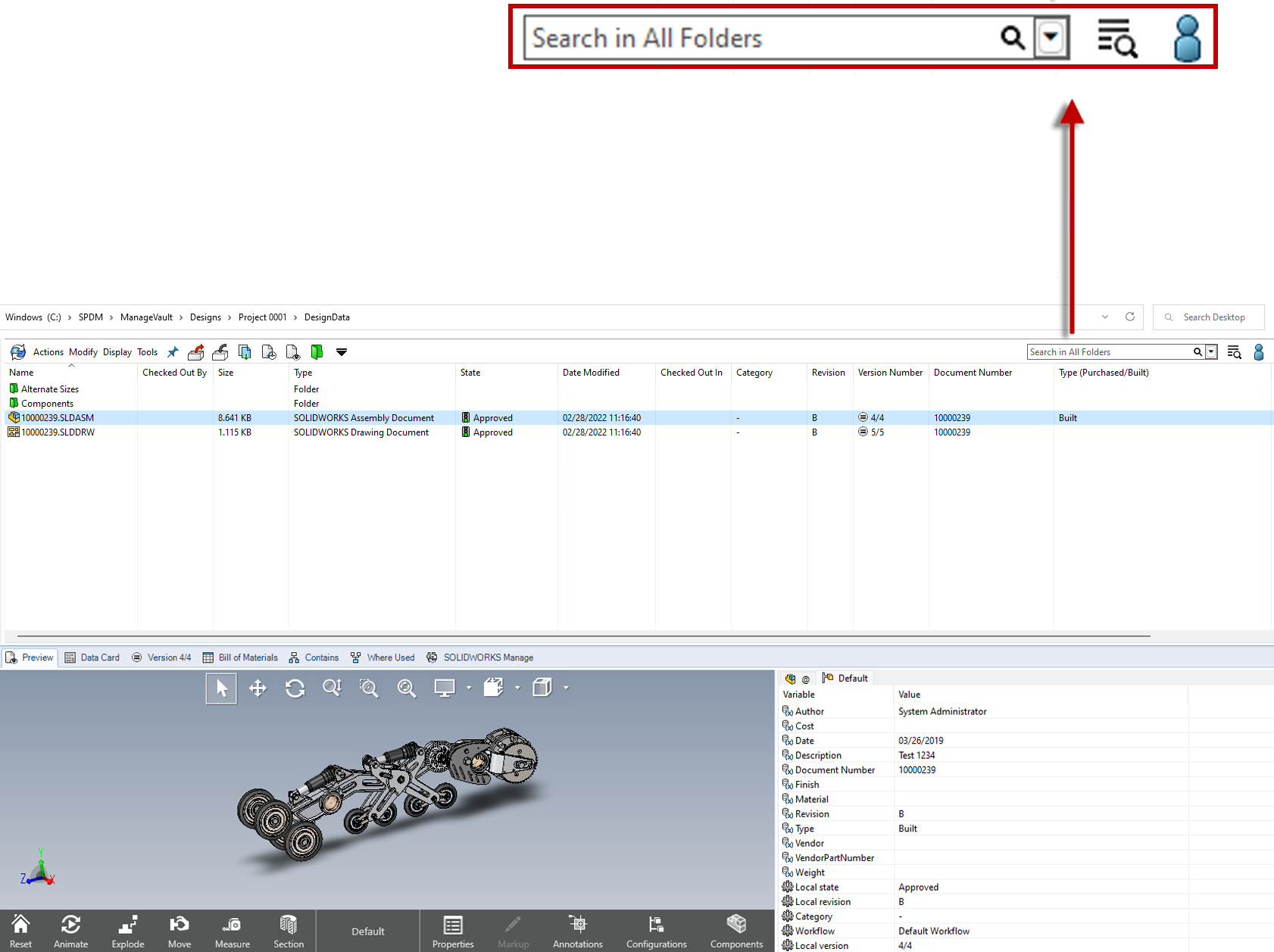Click the cube display style icon

click(x=542, y=688)
